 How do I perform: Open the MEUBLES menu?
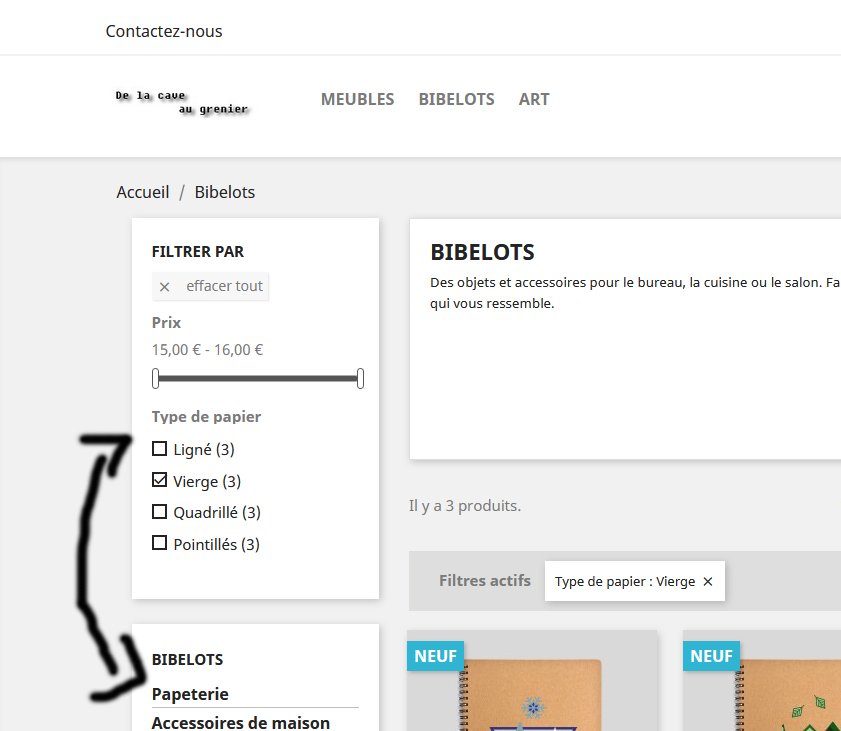[357, 99]
